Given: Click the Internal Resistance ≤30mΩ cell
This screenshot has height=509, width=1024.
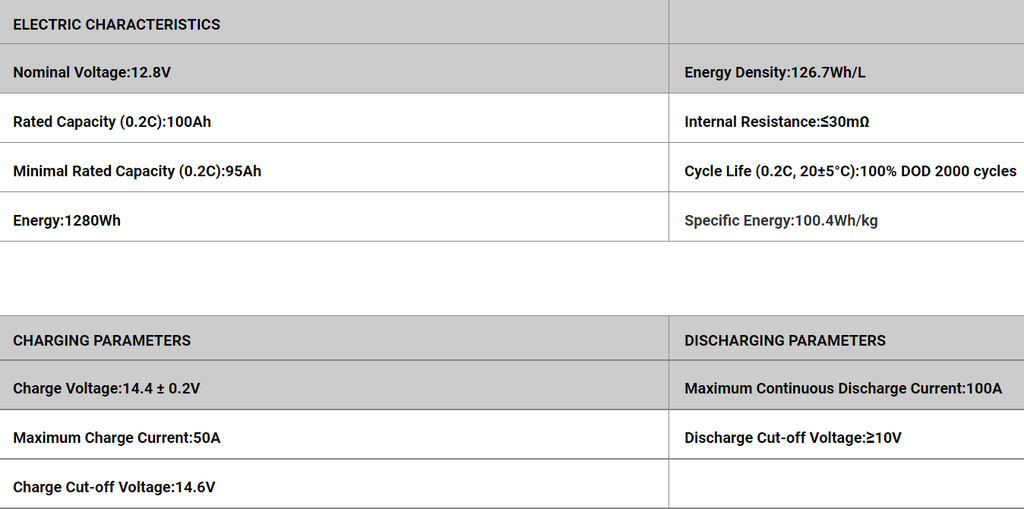Looking at the screenshot, I should click(x=777, y=122).
